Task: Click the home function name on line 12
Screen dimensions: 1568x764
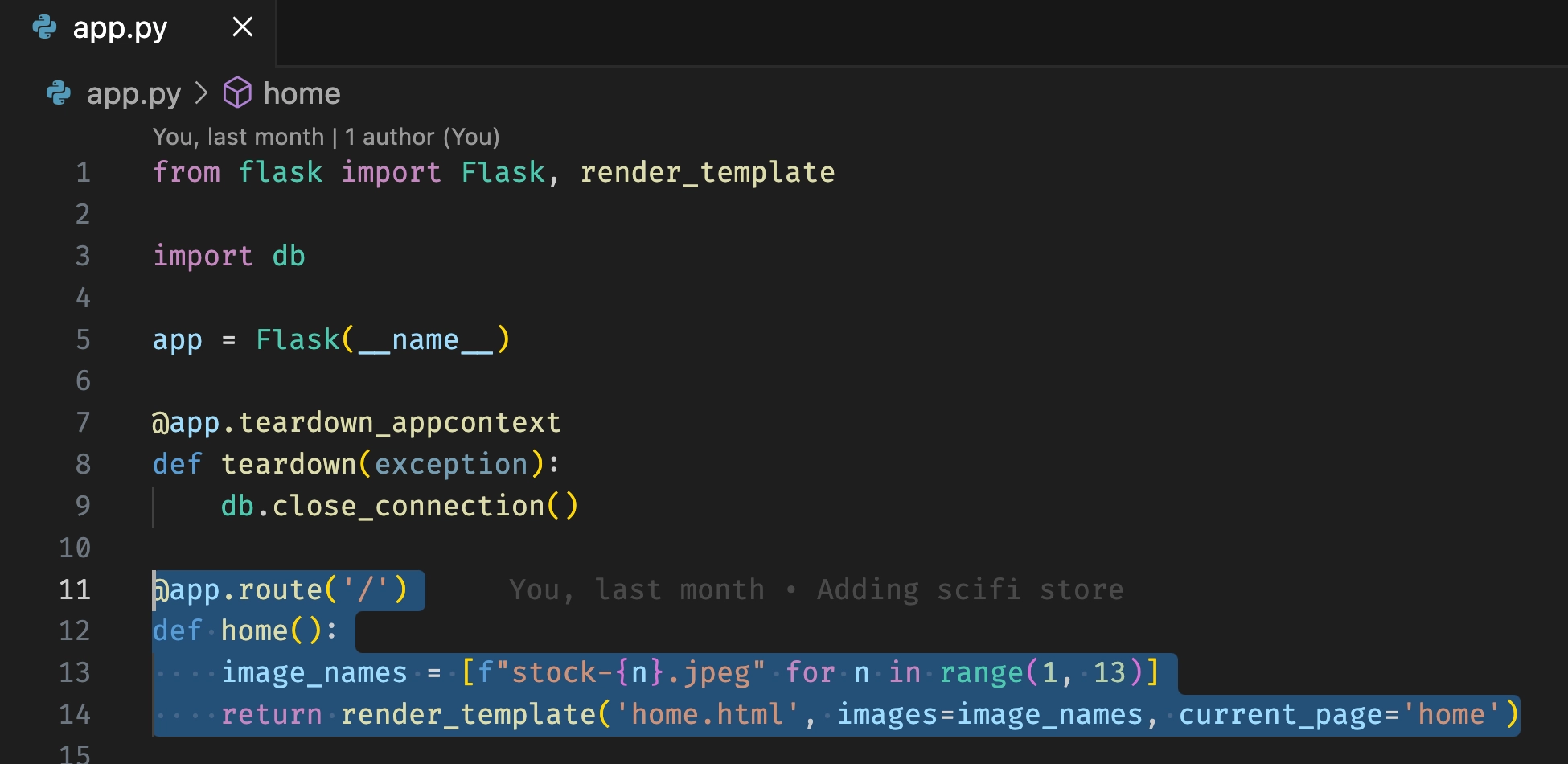Action: click(254, 631)
